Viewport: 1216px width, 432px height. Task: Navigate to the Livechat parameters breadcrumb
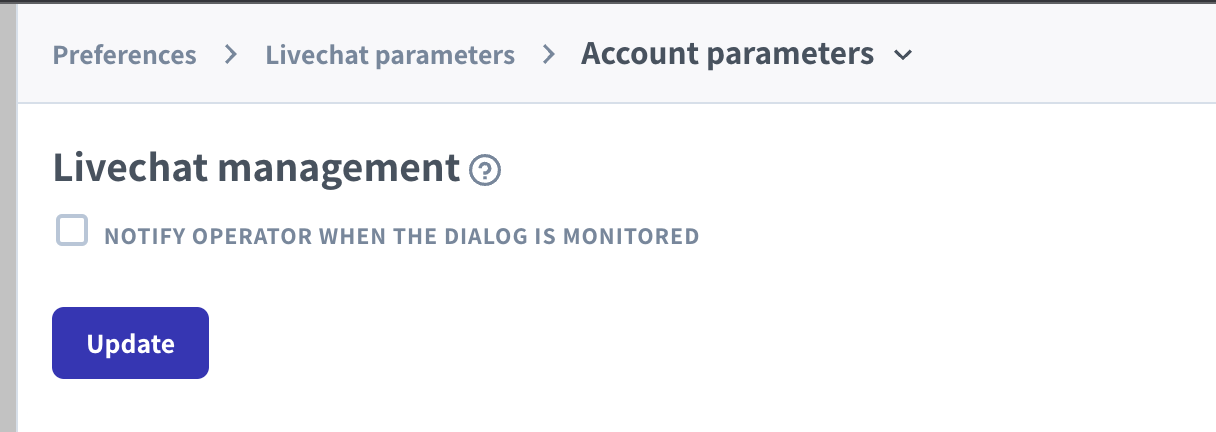[x=390, y=55]
